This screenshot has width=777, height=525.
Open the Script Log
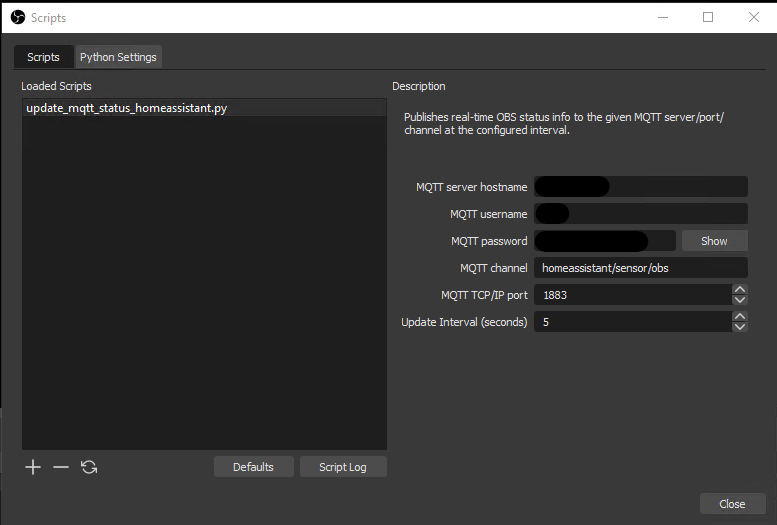pos(343,467)
